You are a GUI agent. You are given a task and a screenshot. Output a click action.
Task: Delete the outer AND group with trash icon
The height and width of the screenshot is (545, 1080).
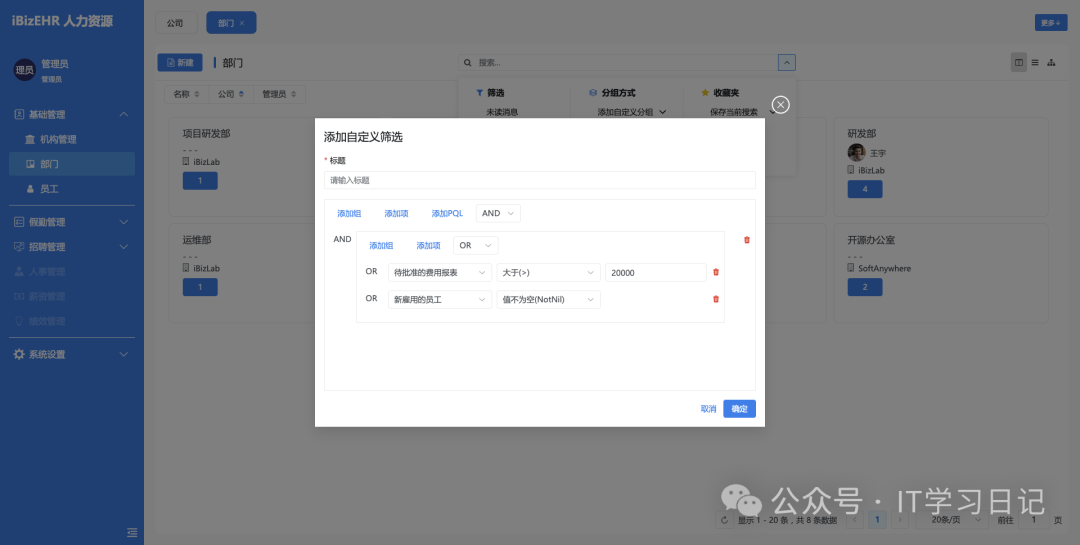coord(746,240)
